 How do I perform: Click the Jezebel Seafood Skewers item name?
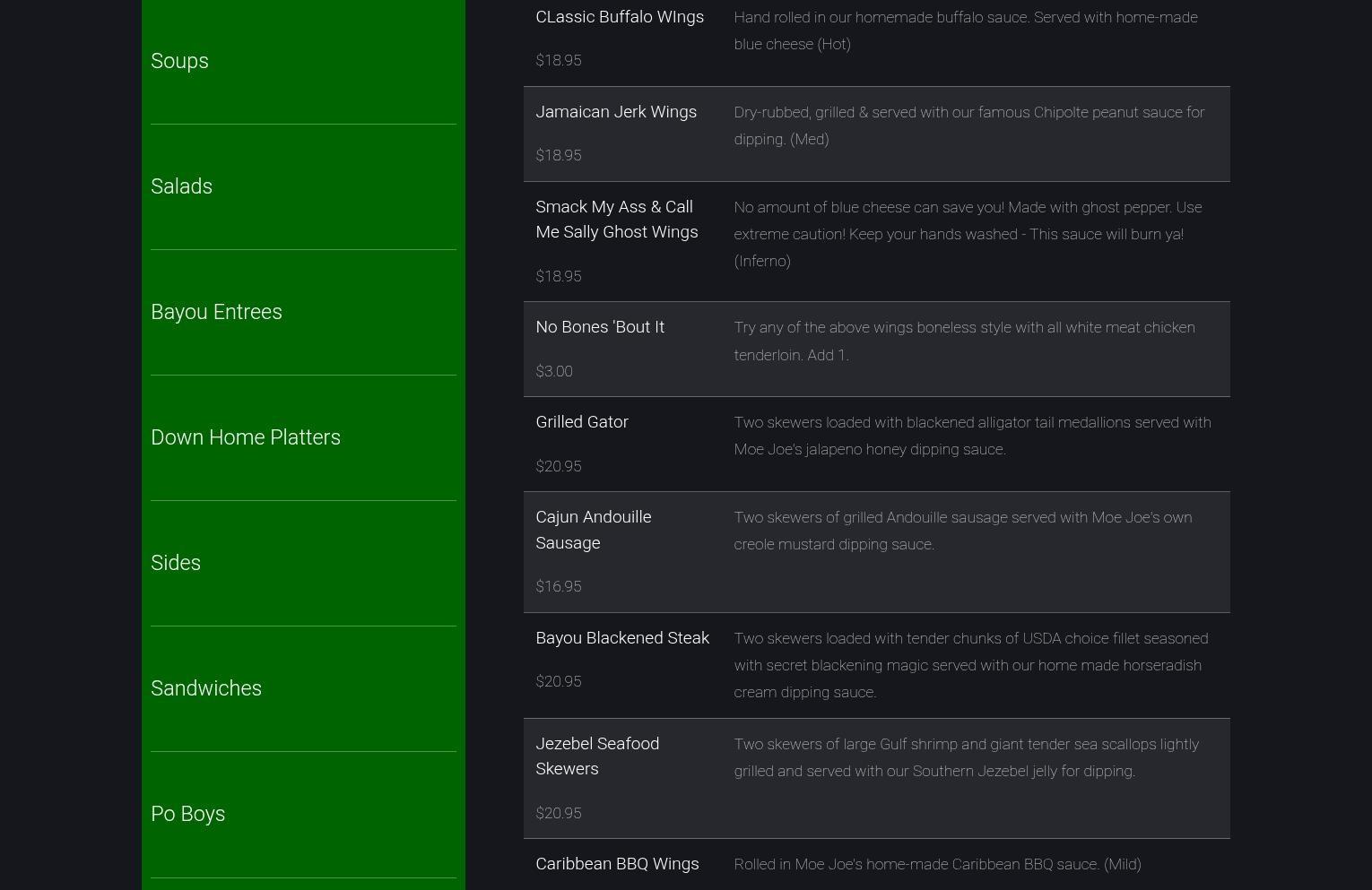[x=597, y=756]
